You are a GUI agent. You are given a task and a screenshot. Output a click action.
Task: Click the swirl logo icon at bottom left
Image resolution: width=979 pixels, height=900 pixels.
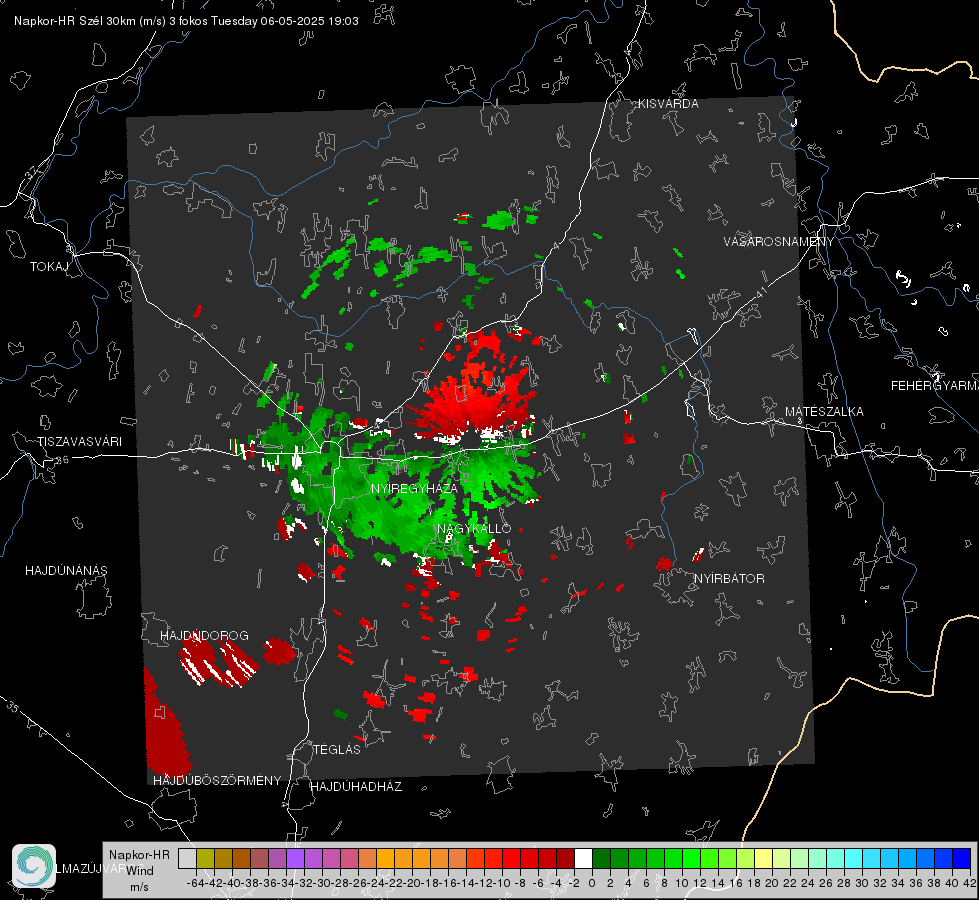click(34, 866)
